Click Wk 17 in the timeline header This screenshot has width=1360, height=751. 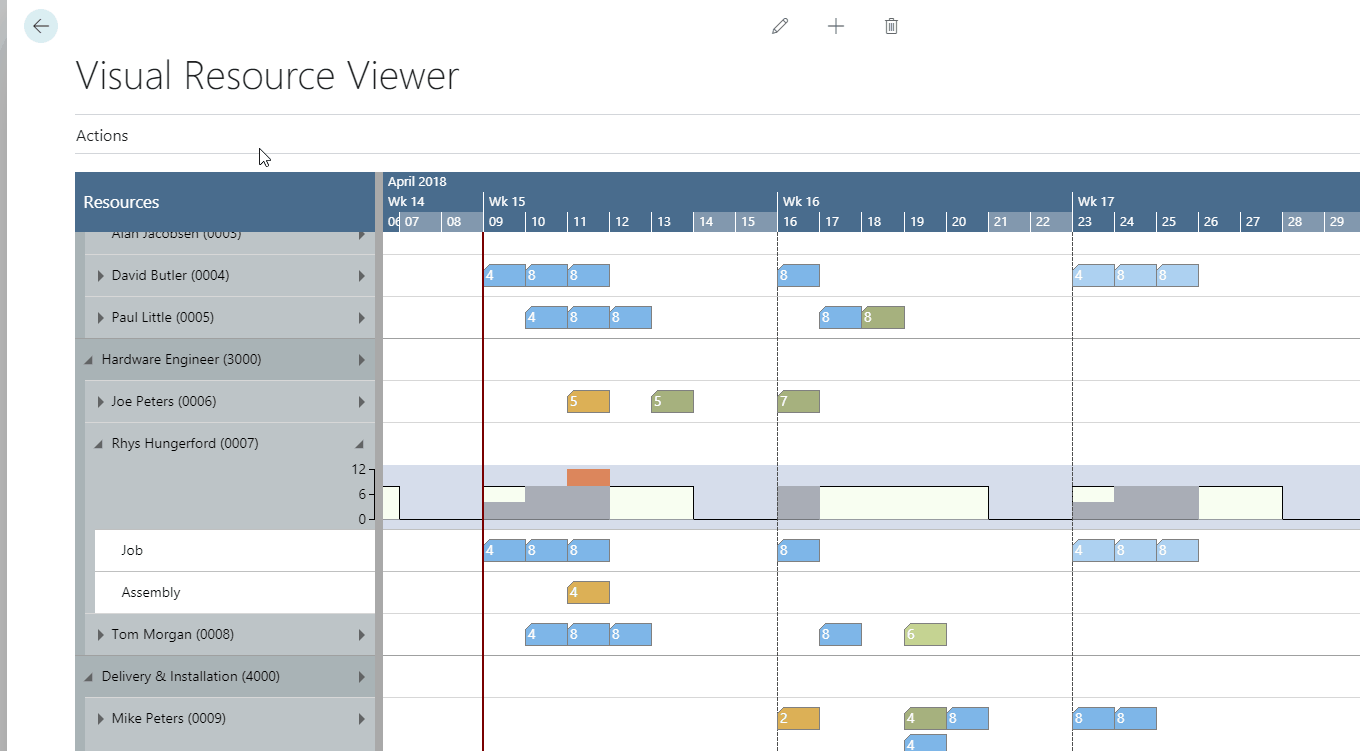[x=1096, y=202]
